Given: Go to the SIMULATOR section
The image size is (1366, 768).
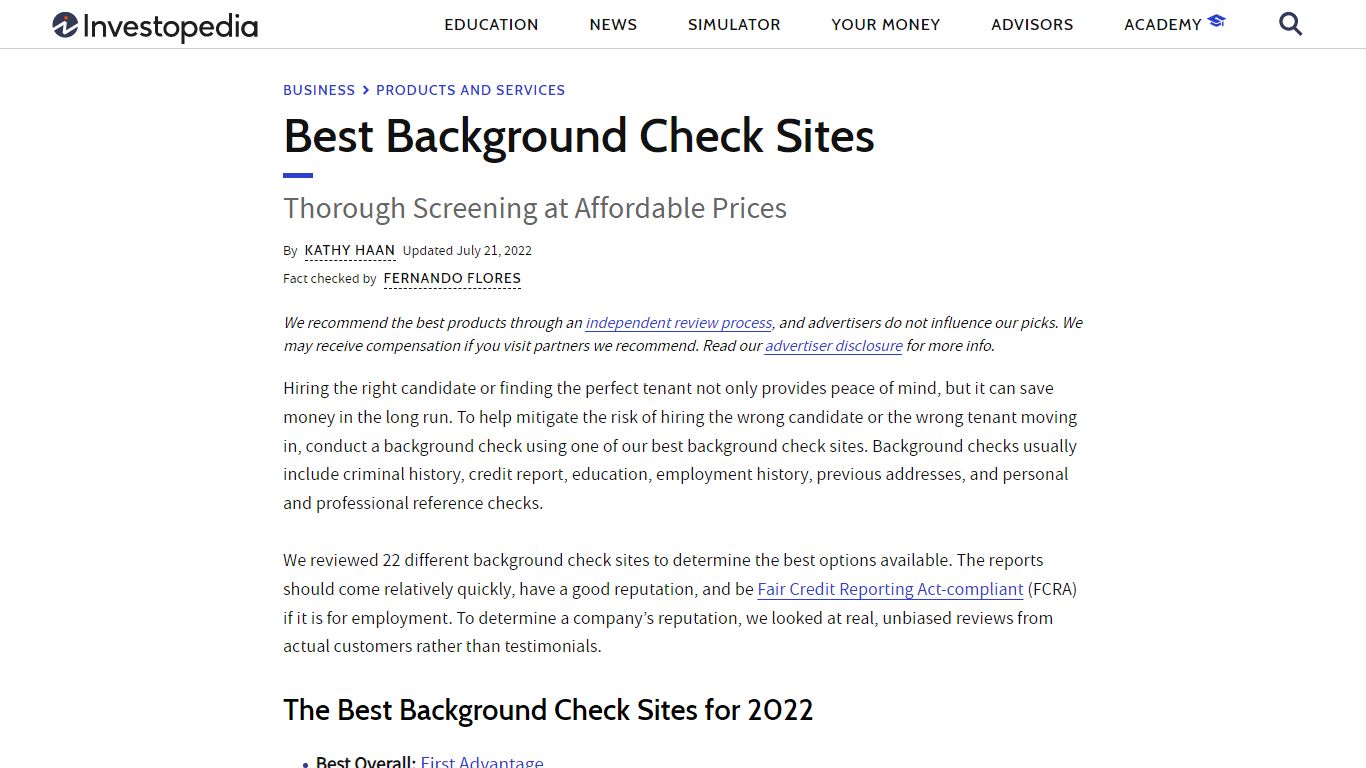Looking at the screenshot, I should [734, 25].
